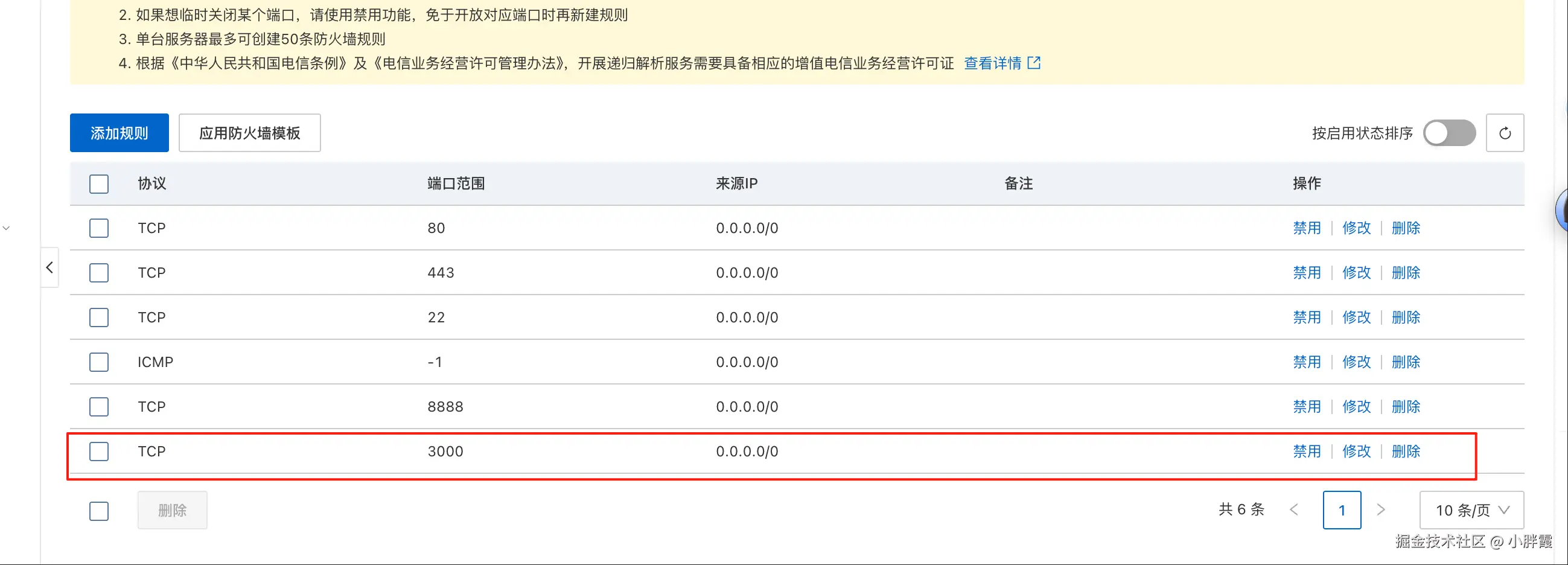Click page number 1
The width and height of the screenshot is (1568, 565).
(x=1342, y=509)
